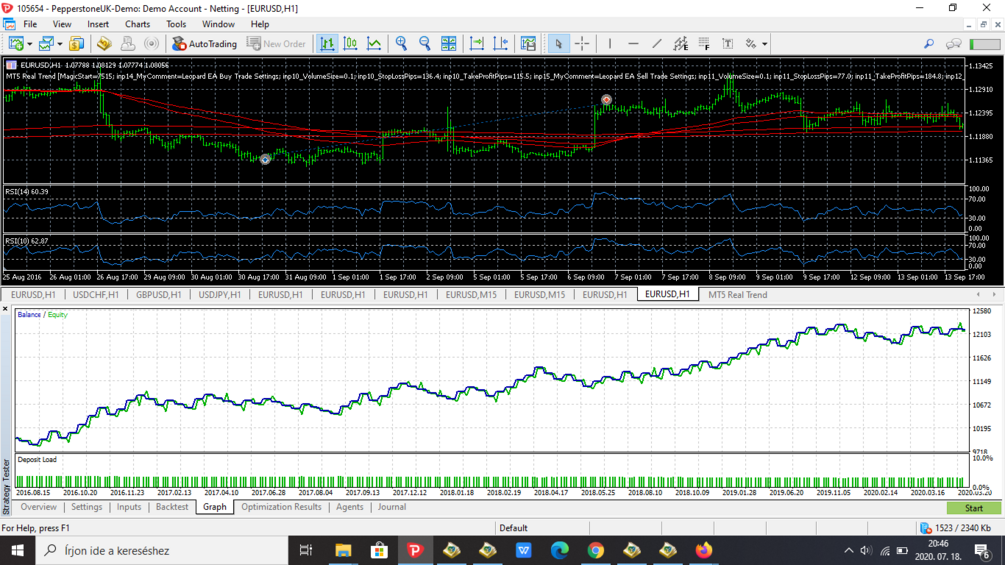Open the Inputs tab in Strategy Tester

point(129,507)
